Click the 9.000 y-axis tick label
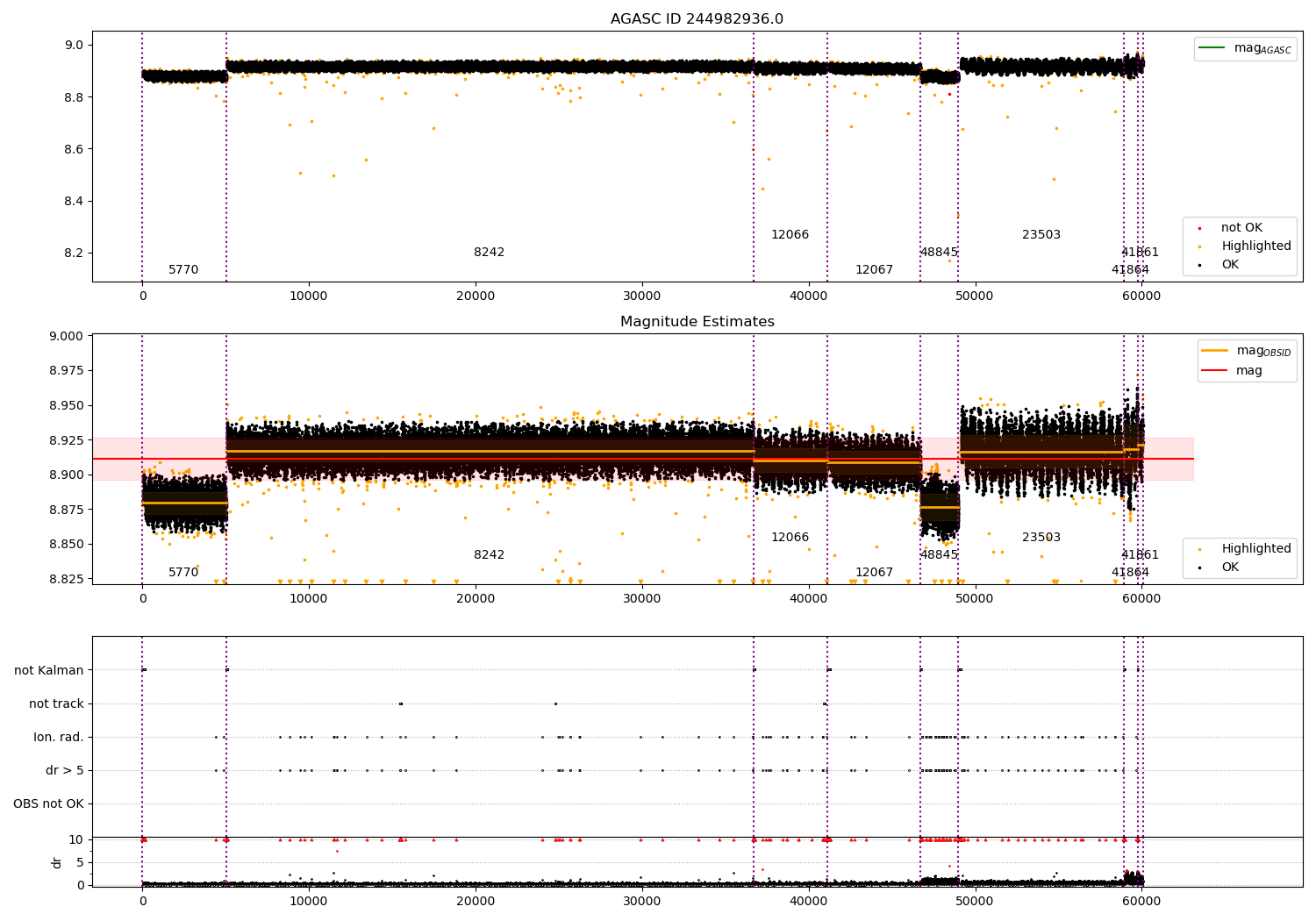Viewport: 1316px width, 921px height. [x=66, y=336]
